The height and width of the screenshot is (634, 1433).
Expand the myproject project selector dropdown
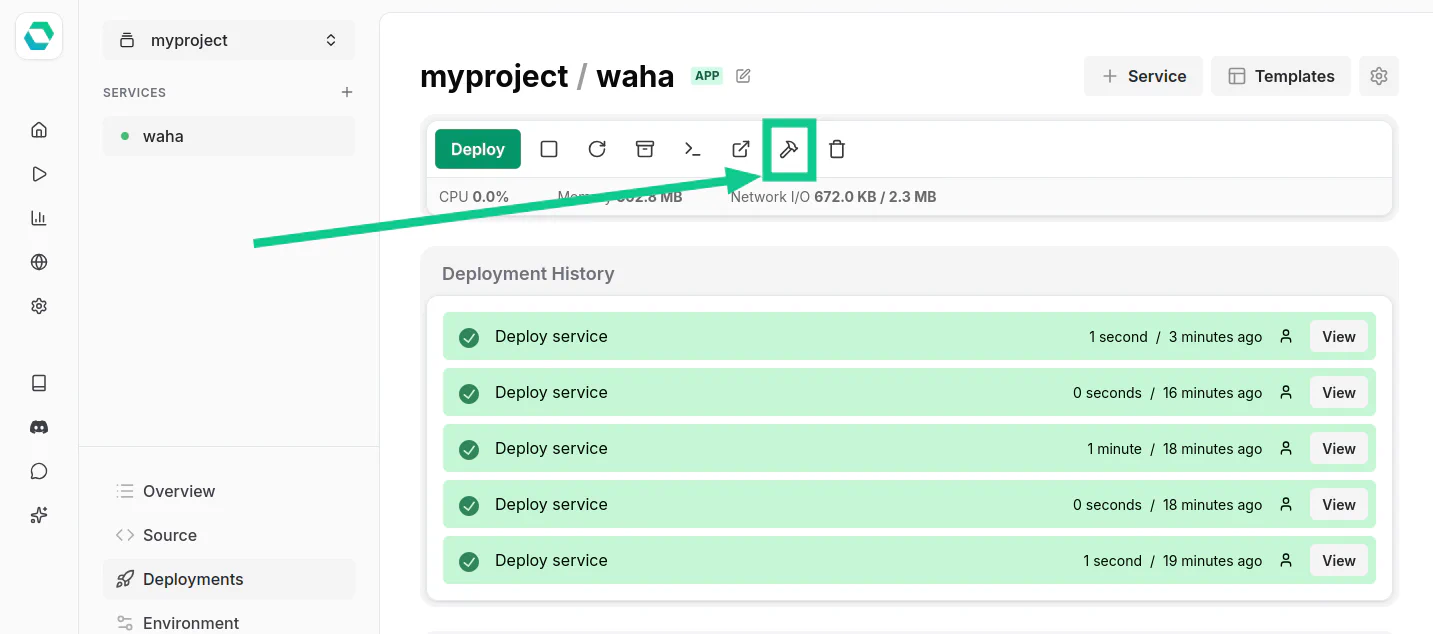click(x=229, y=41)
